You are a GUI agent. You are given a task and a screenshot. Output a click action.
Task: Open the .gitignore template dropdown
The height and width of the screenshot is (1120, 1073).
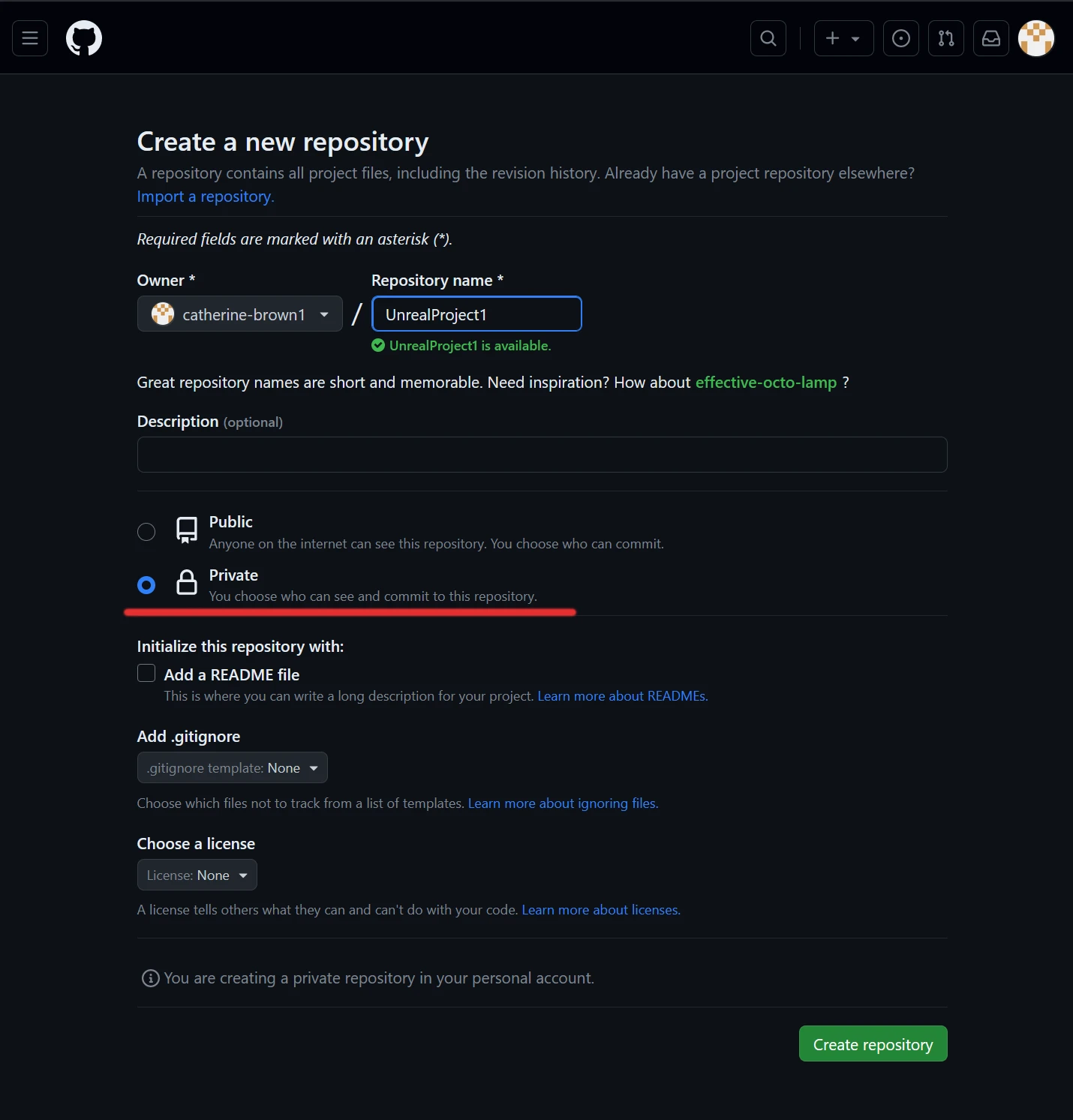232,767
